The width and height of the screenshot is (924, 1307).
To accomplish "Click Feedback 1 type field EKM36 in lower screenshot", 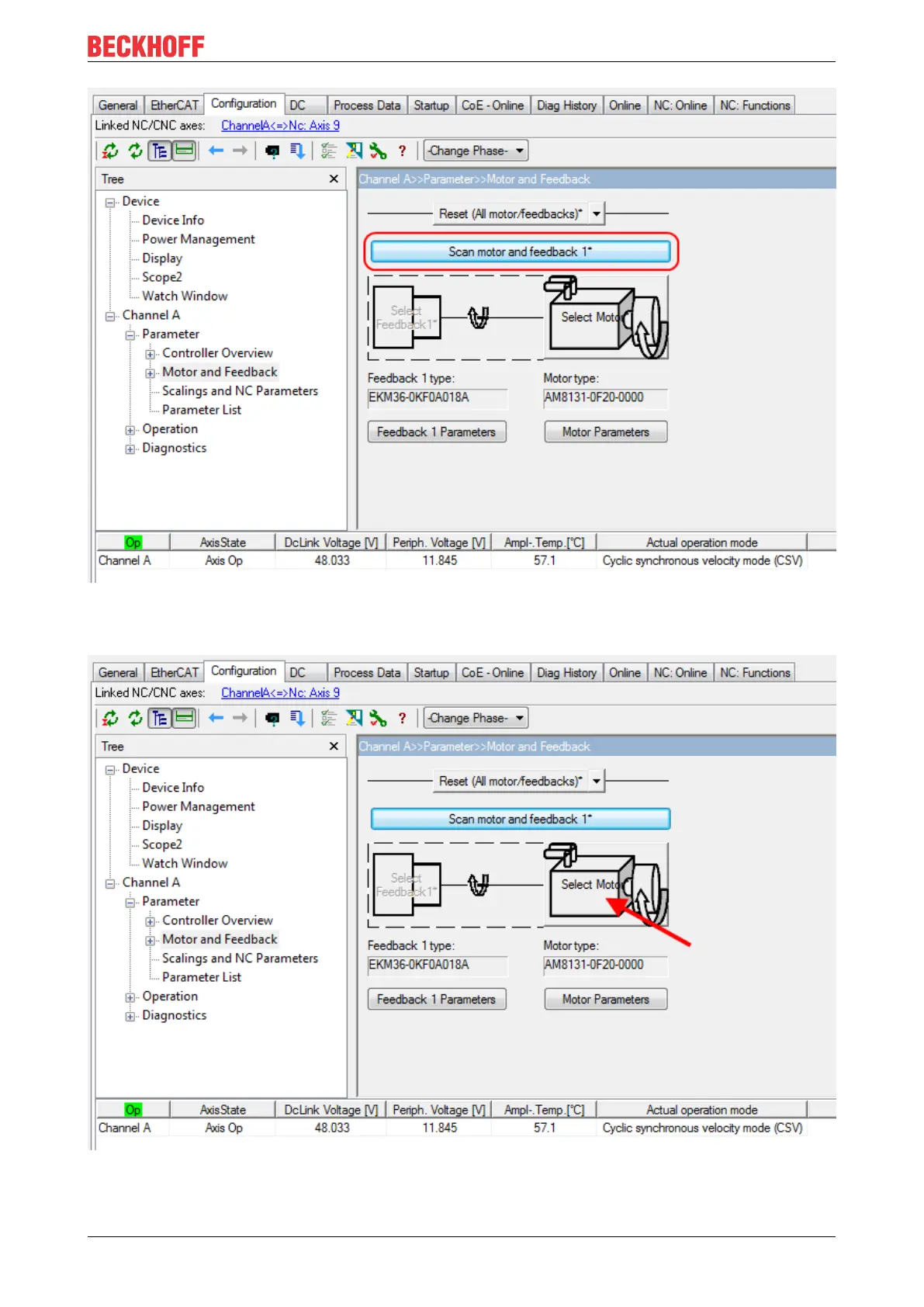I will coord(438,965).
